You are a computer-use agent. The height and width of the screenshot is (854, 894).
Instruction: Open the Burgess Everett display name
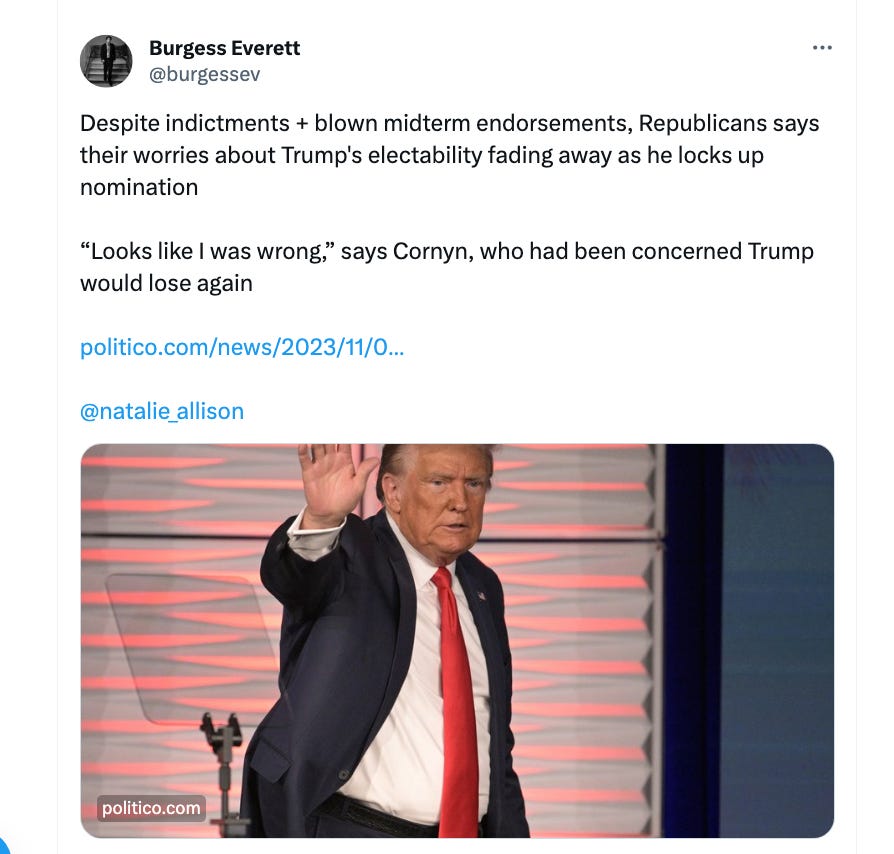[x=224, y=48]
